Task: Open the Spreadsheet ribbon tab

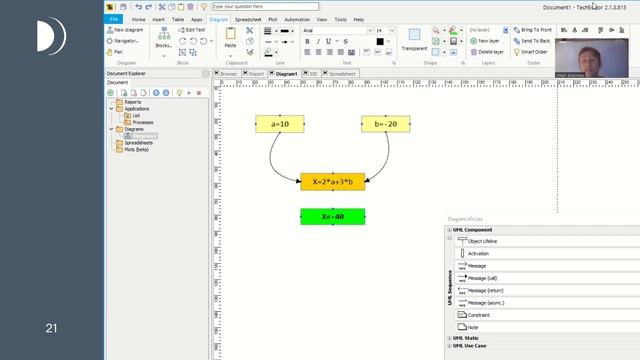Action: [x=248, y=20]
